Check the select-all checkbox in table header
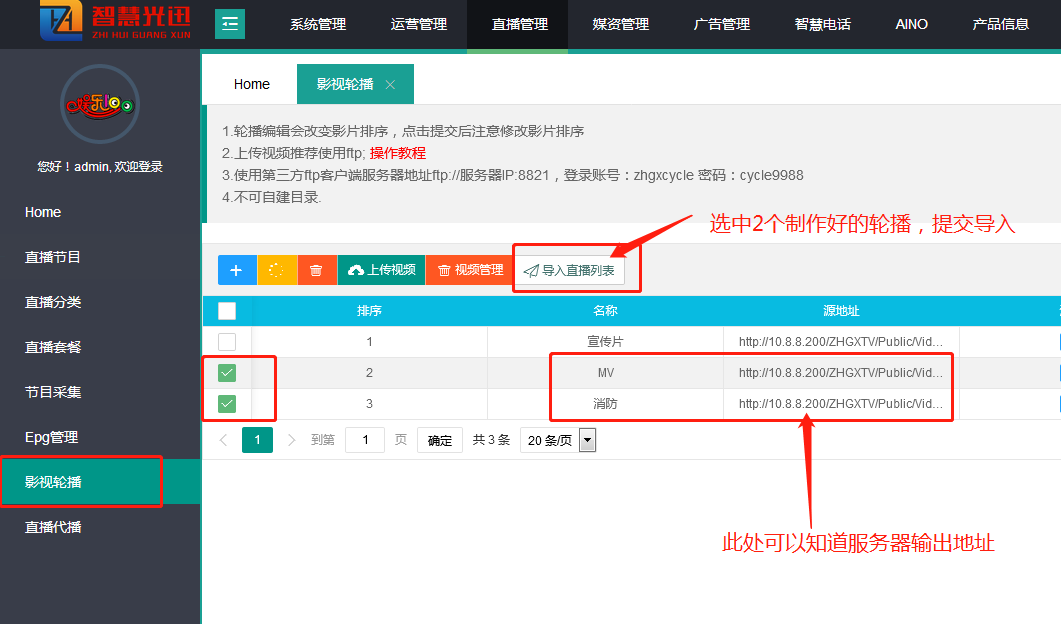This screenshot has width=1061, height=624. pyautogui.click(x=227, y=311)
